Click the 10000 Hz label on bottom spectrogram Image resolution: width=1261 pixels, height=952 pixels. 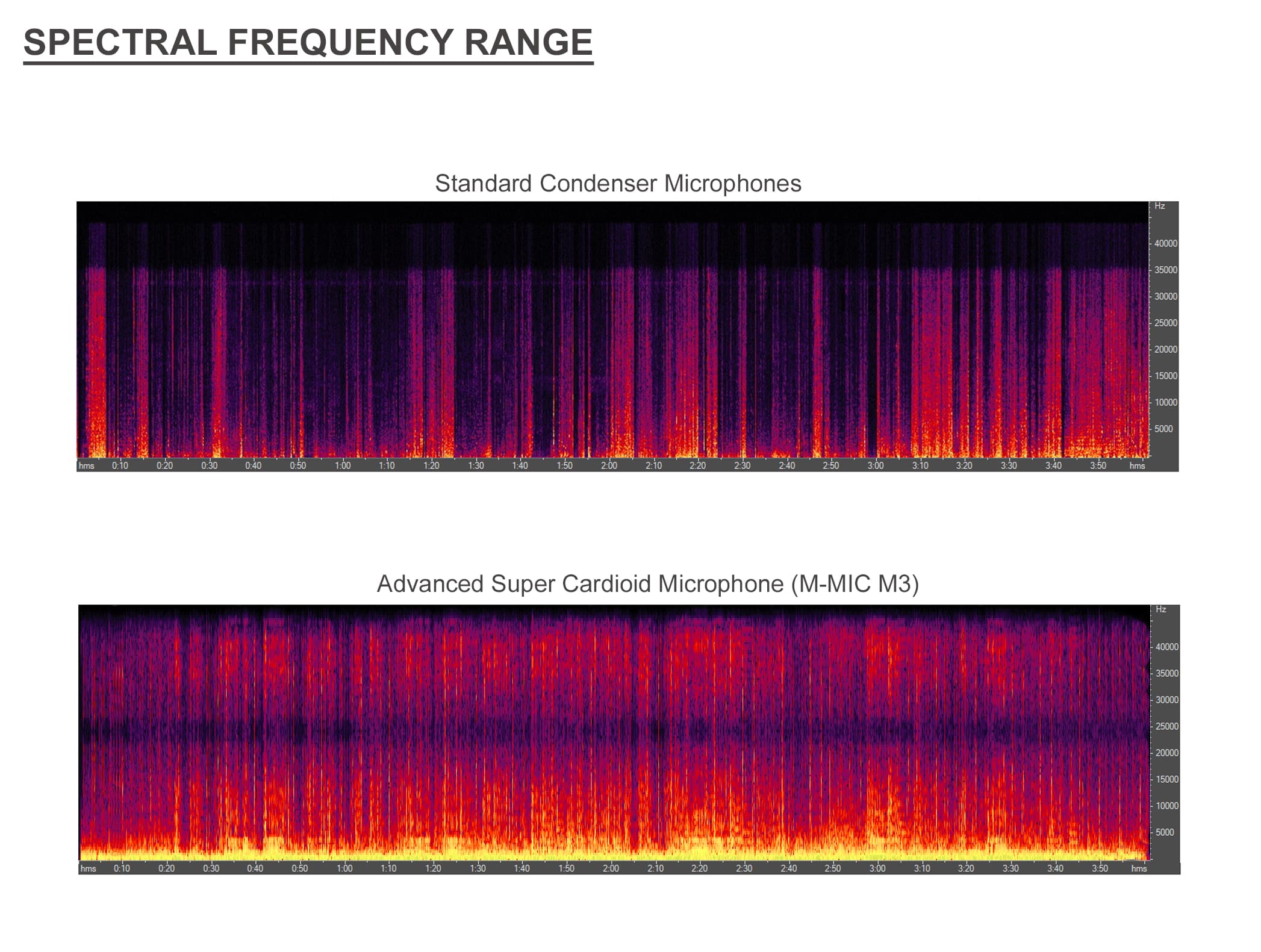pyautogui.click(x=1167, y=806)
